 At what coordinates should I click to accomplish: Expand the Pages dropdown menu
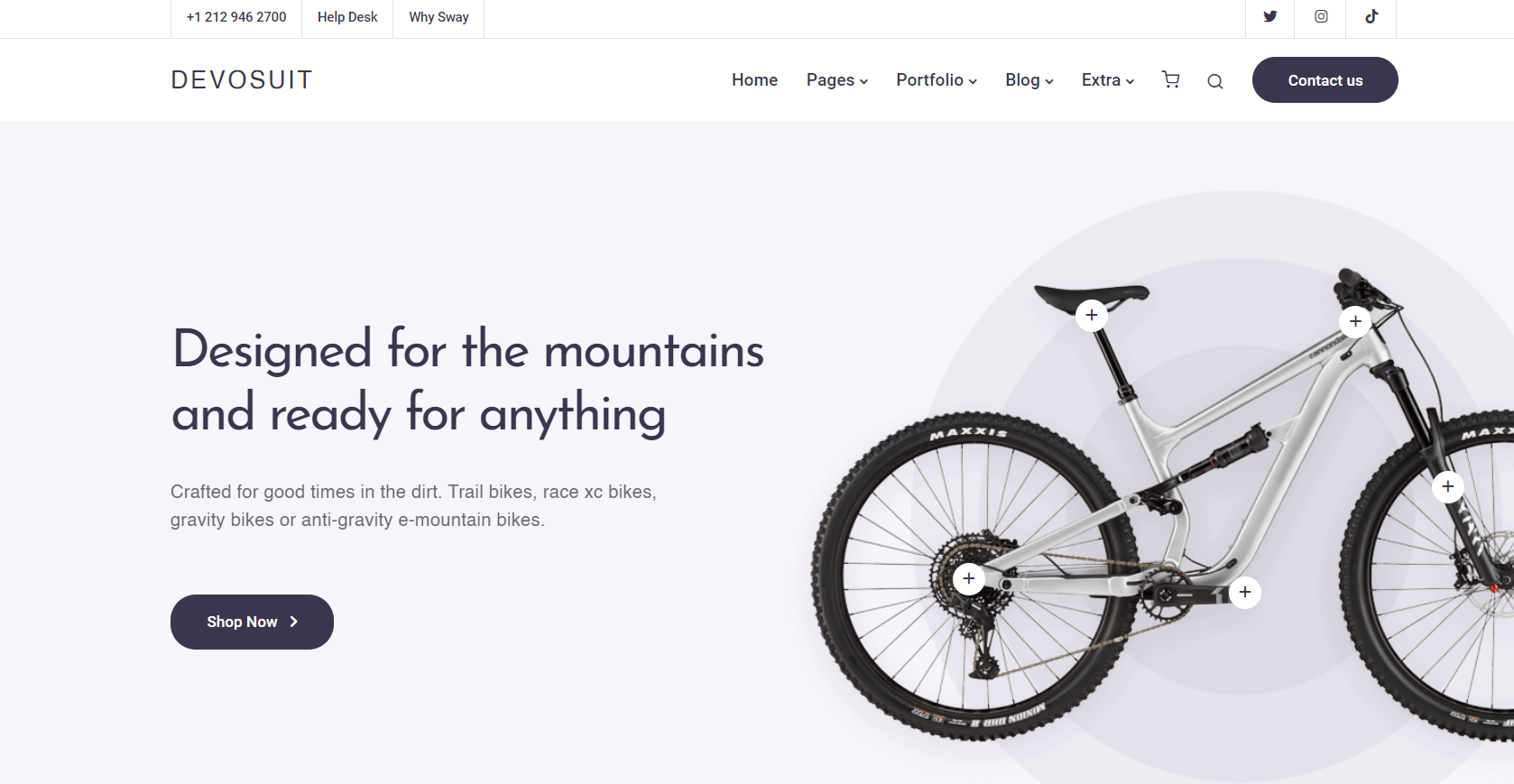[x=837, y=80]
